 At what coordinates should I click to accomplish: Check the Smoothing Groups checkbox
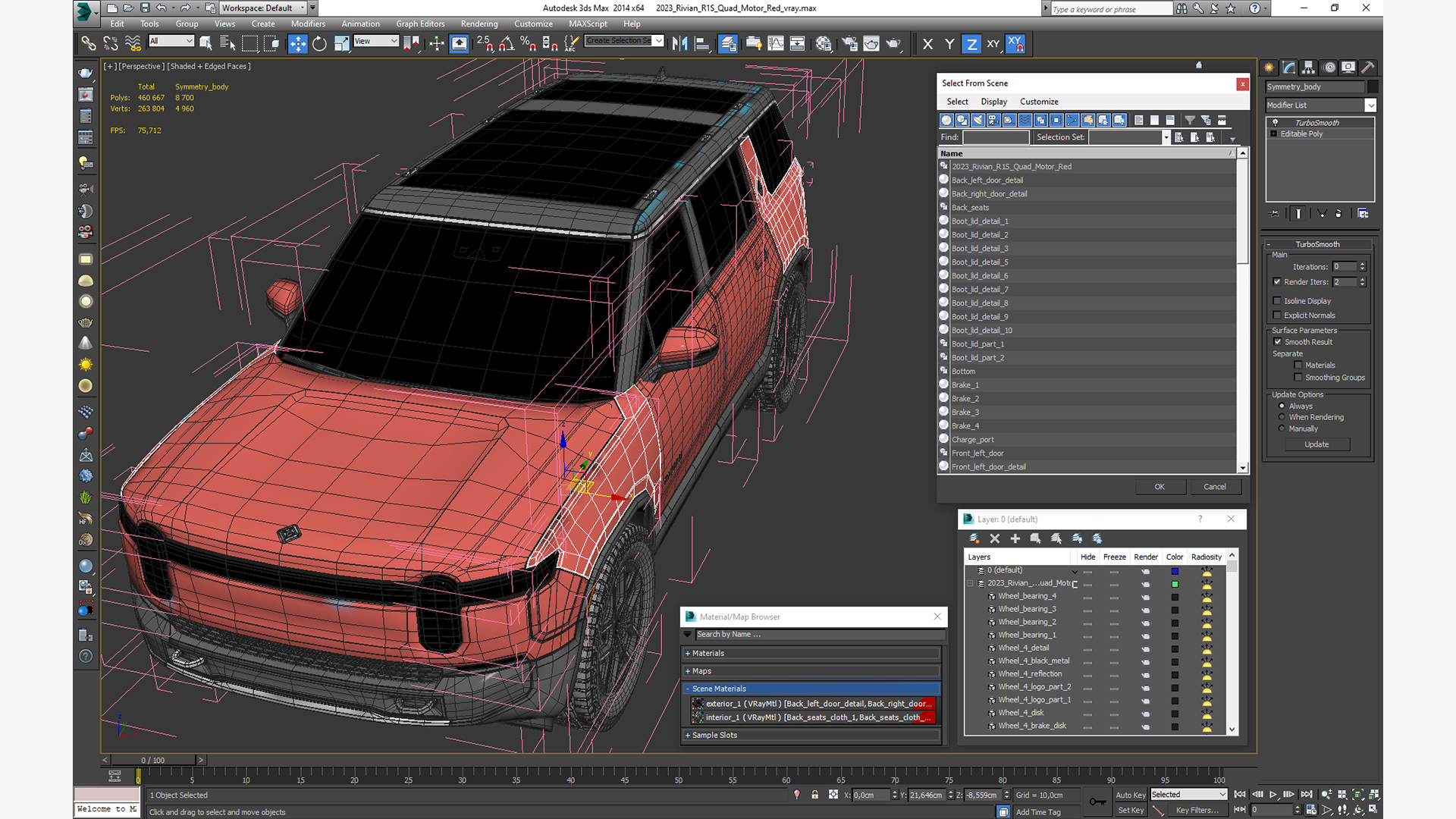pyautogui.click(x=1298, y=378)
